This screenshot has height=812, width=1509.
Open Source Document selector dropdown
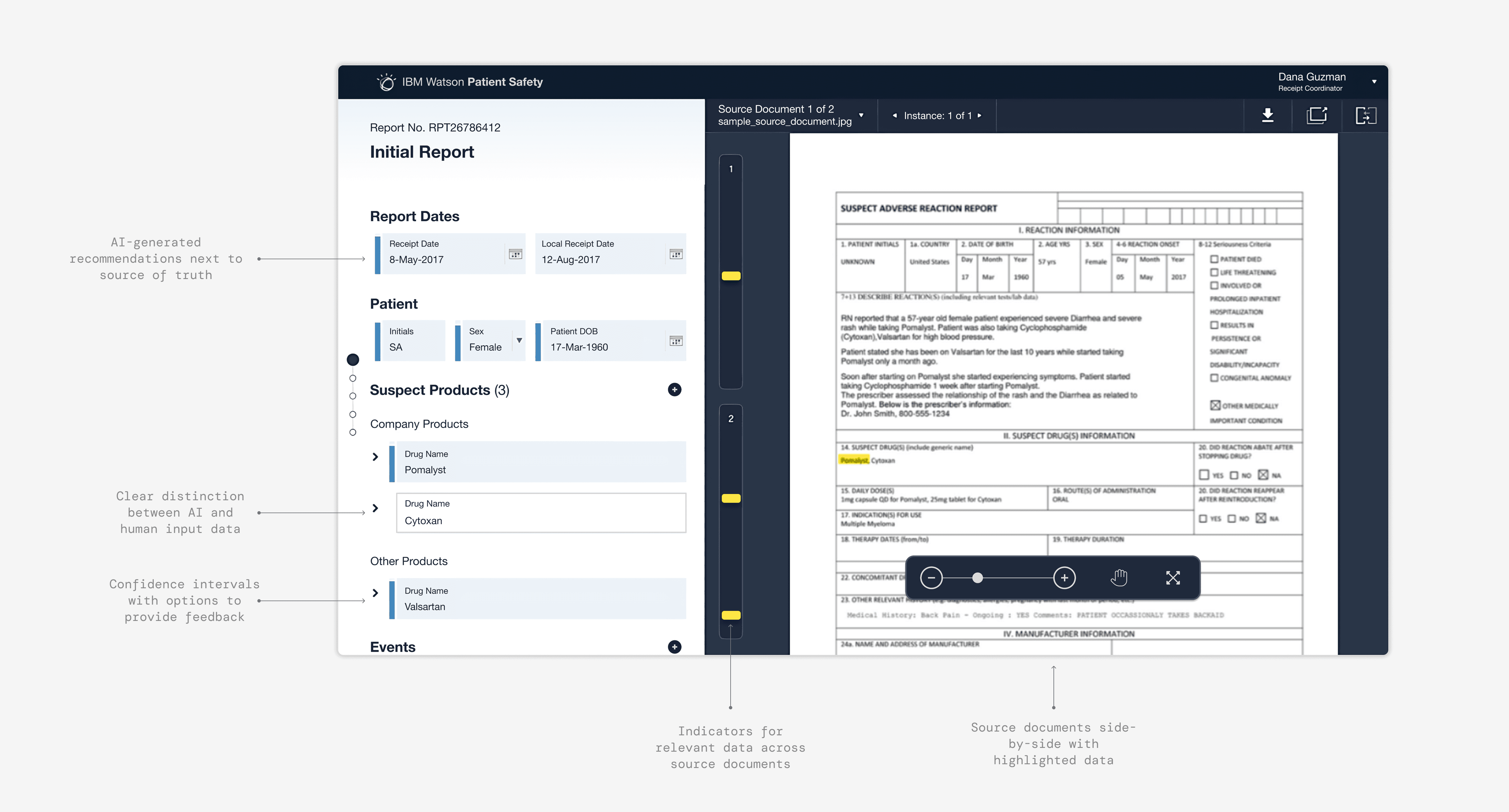coord(860,115)
